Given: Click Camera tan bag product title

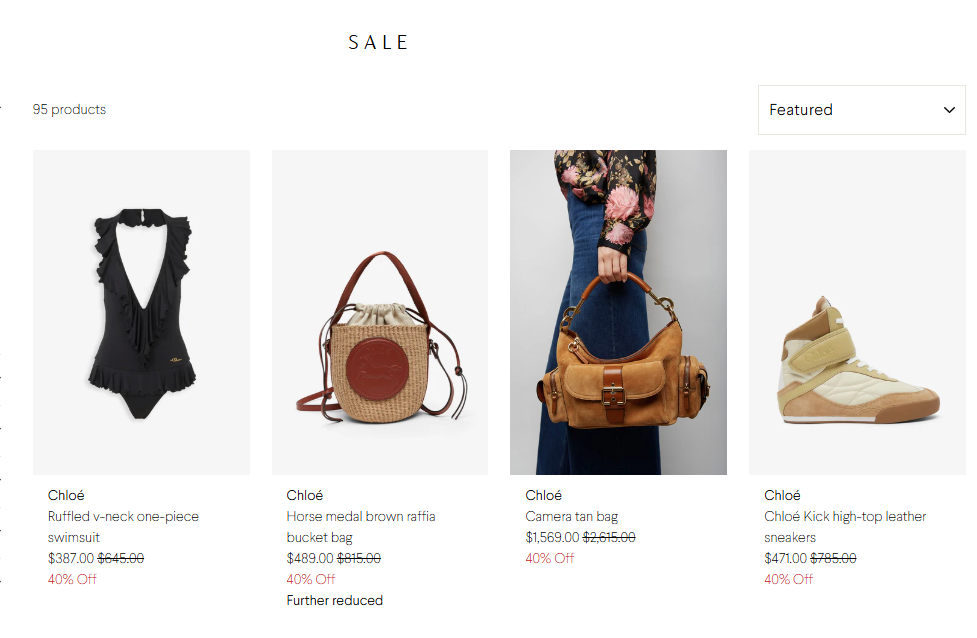Looking at the screenshot, I should 571,517.
